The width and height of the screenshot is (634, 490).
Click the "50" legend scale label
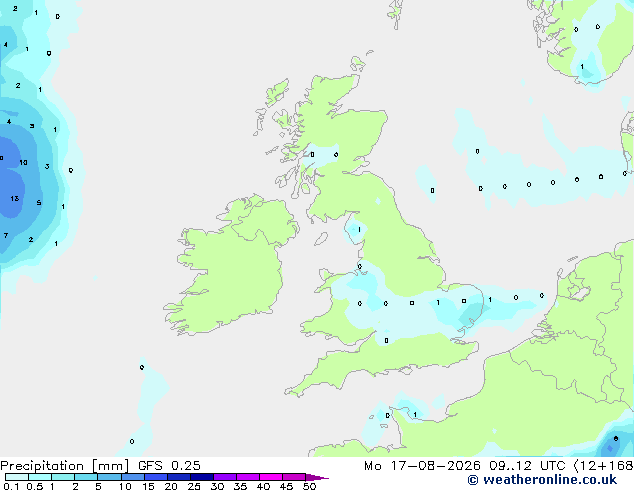(x=309, y=486)
